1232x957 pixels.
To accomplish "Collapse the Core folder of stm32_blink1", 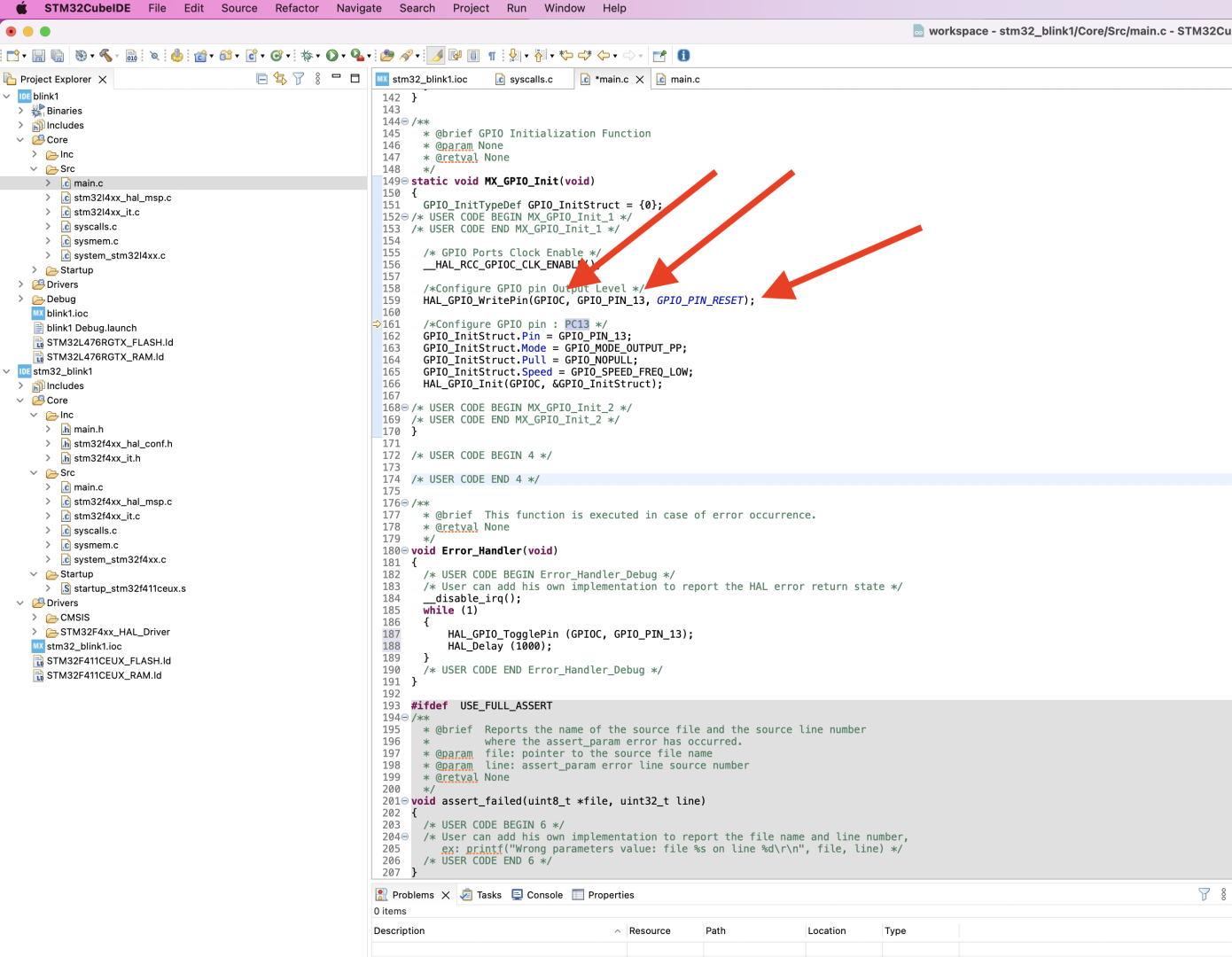I will 20,400.
